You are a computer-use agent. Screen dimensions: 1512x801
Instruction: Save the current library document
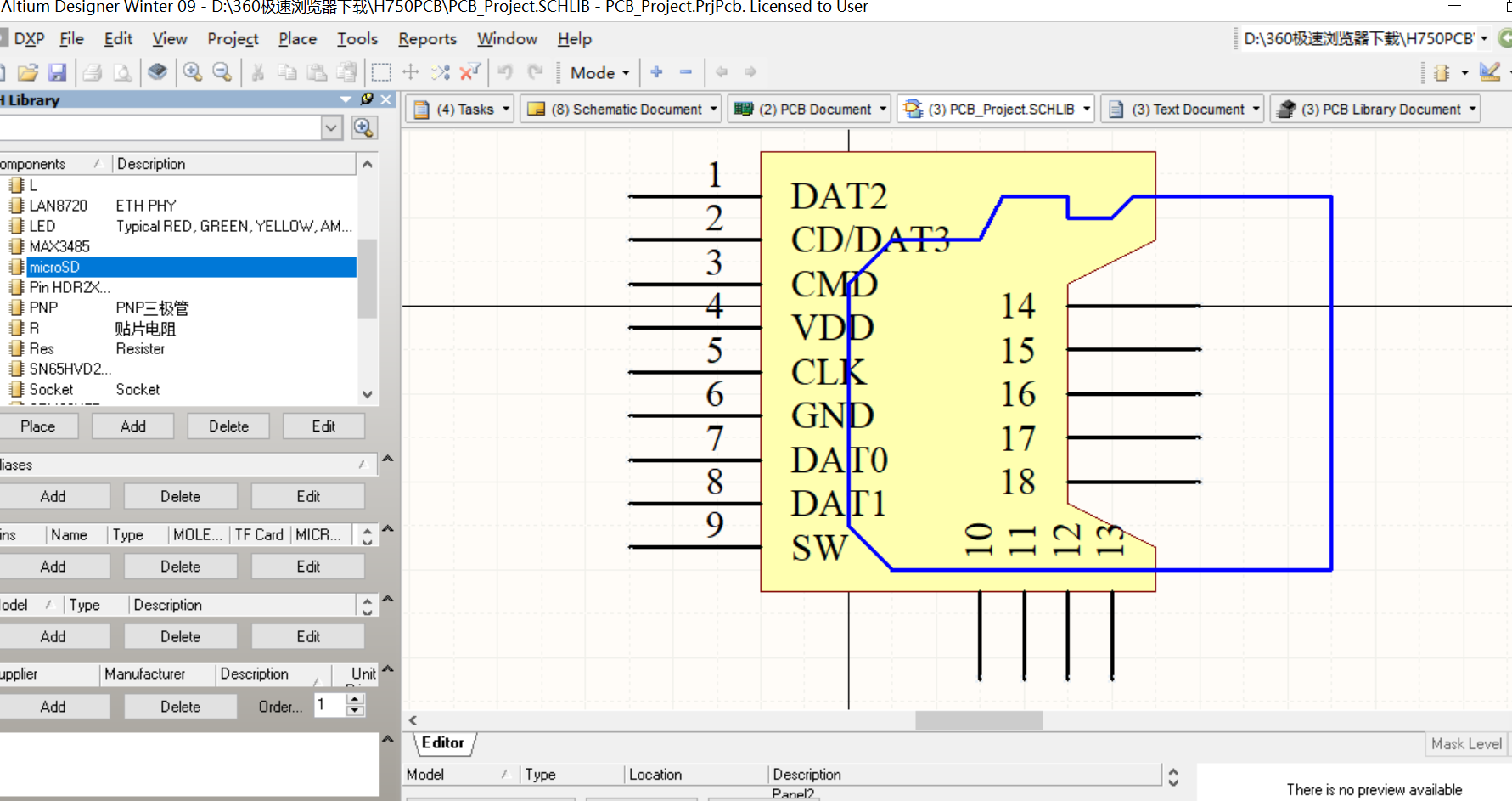coord(57,72)
